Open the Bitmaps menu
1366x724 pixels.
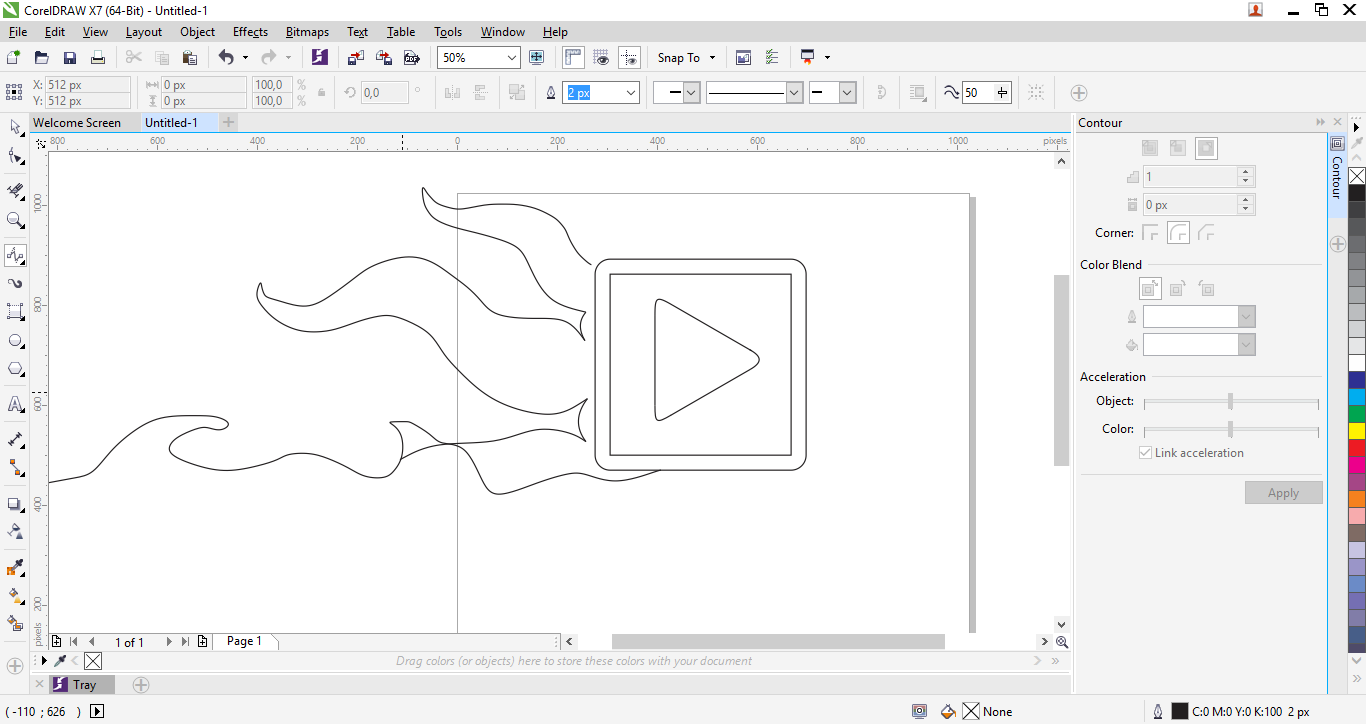coord(307,32)
